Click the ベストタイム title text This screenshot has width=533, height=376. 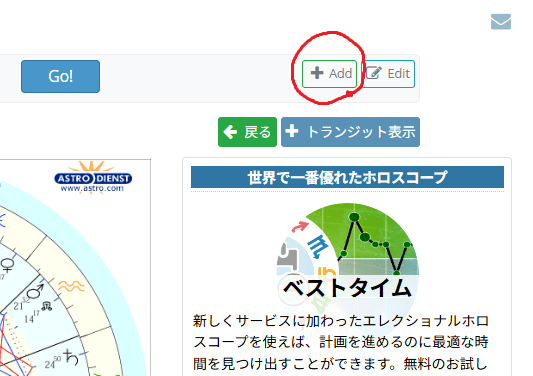tap(347, 288)
